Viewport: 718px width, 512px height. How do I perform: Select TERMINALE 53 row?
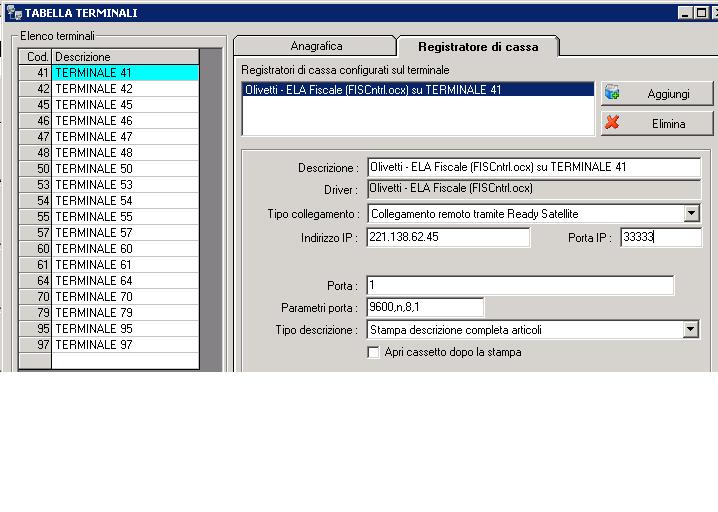[x=109, y=185]
